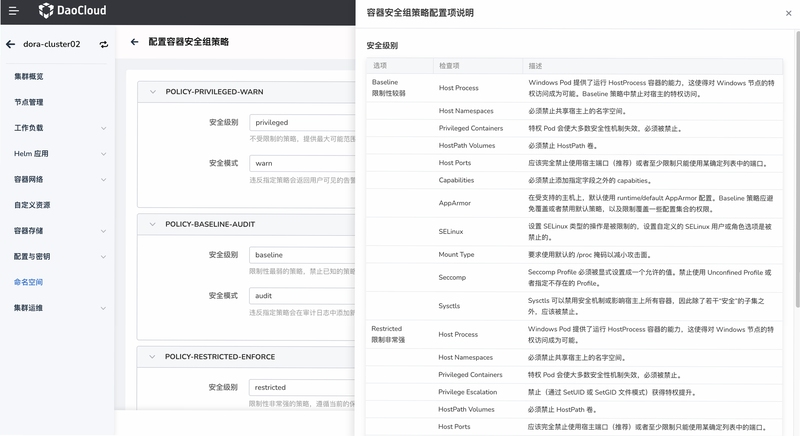Click the 选项 column header
The image size is (800, 436).
coord(380,66)
